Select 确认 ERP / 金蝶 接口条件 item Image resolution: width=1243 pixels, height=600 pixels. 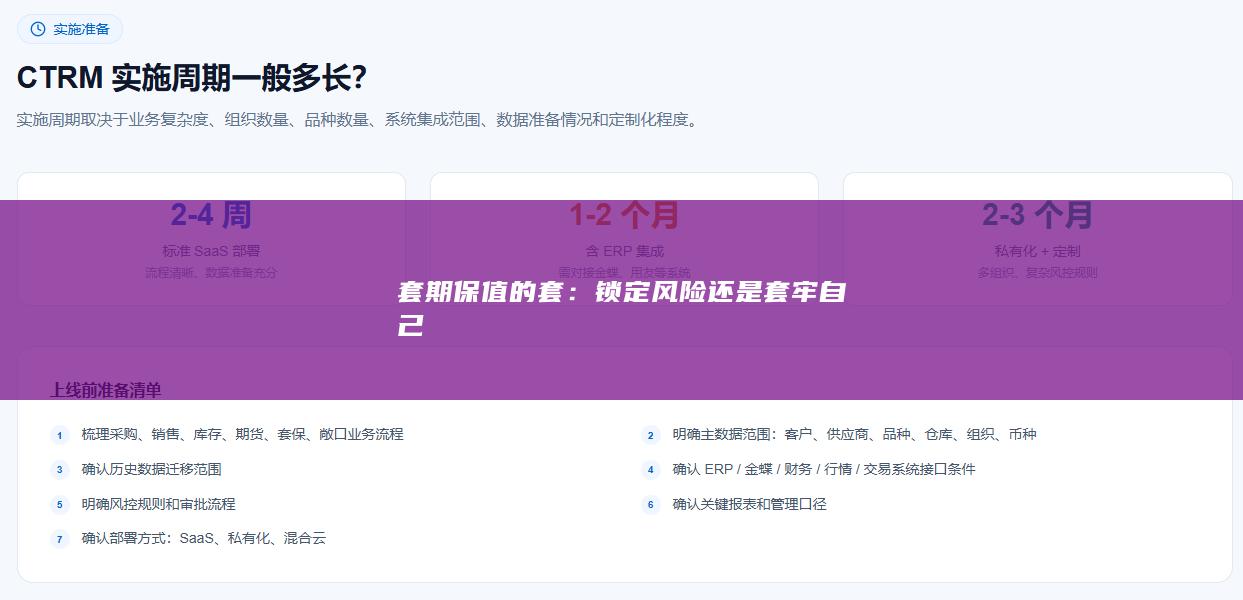[824, 469]
